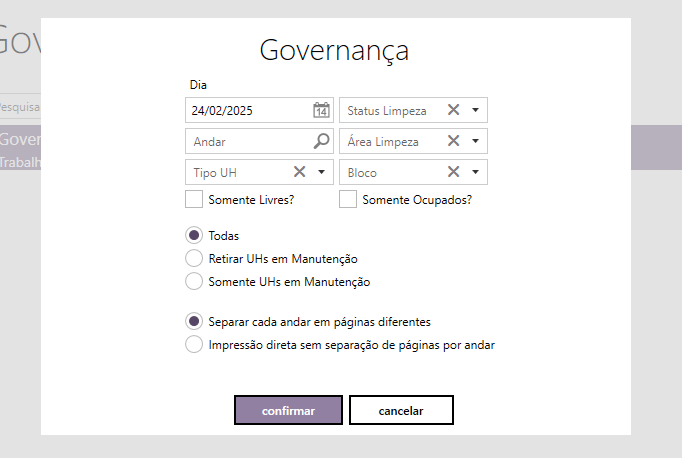Clear the Bloco field with X
682x461 pixels.
click(x=453, y=172)
